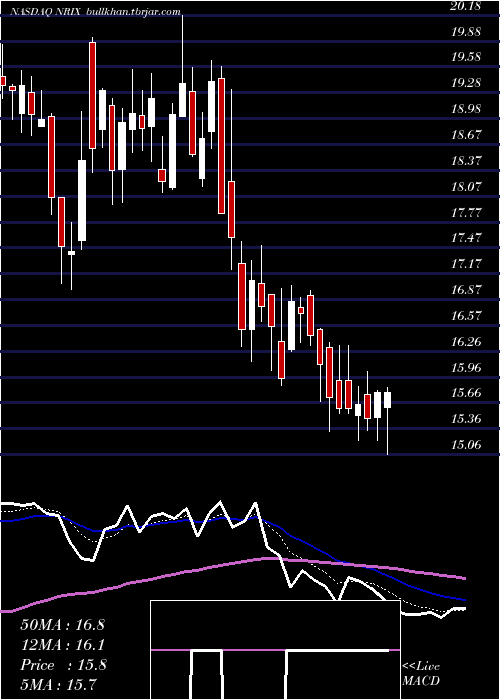
Task: Click the 12MA : 16.1 readout
Action: pyautogui.click(x=62, y=645)
